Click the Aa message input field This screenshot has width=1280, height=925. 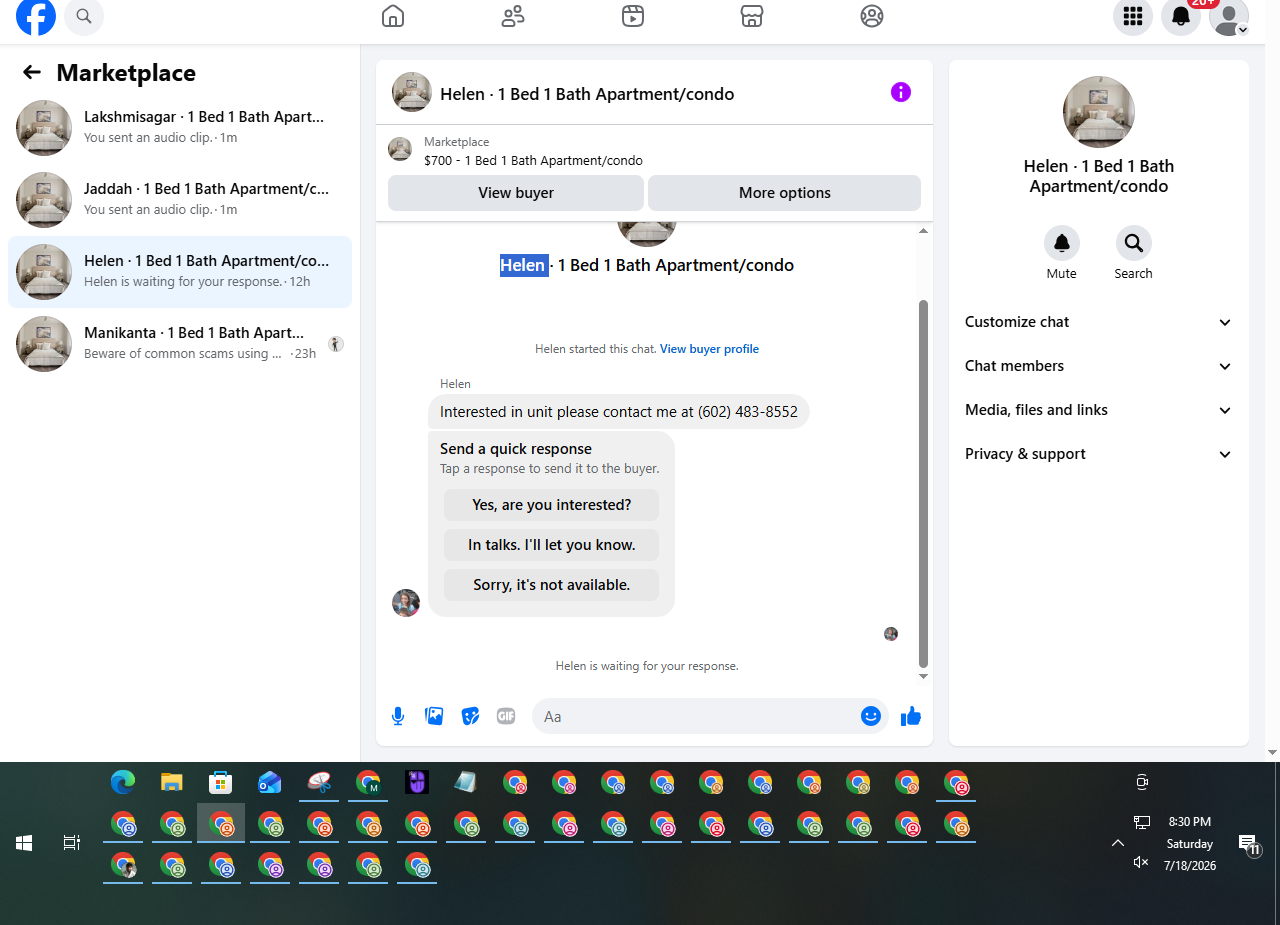(x=696, y=716)
